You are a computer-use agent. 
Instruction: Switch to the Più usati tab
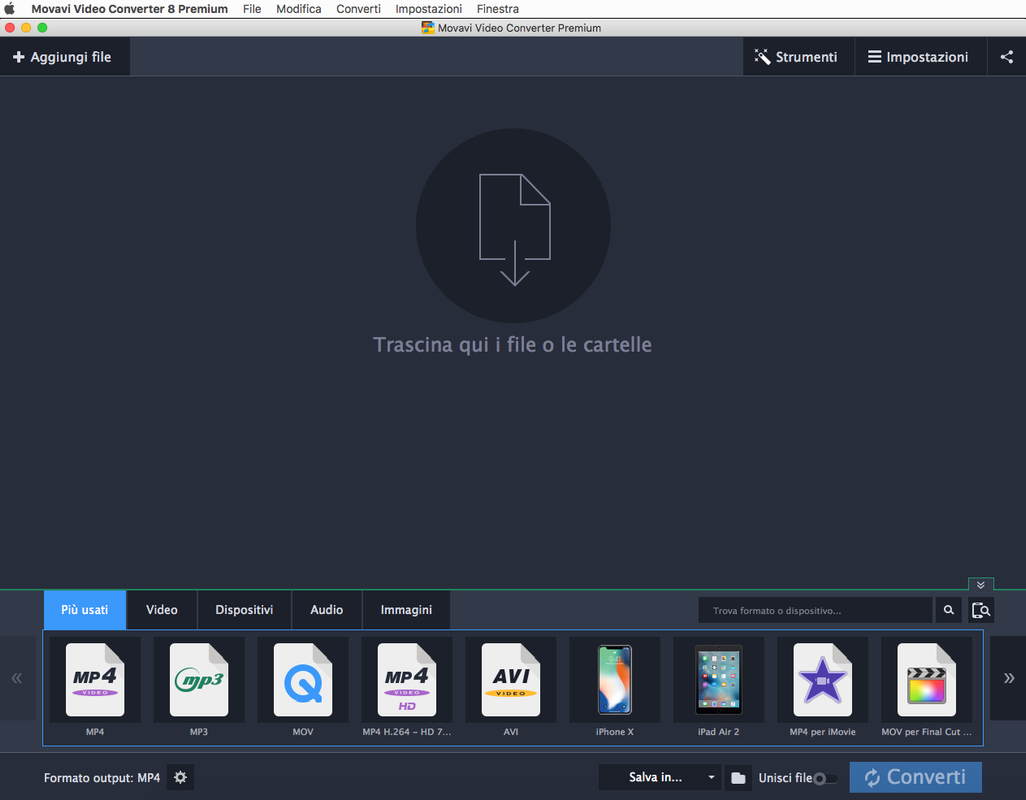[84, 610]
